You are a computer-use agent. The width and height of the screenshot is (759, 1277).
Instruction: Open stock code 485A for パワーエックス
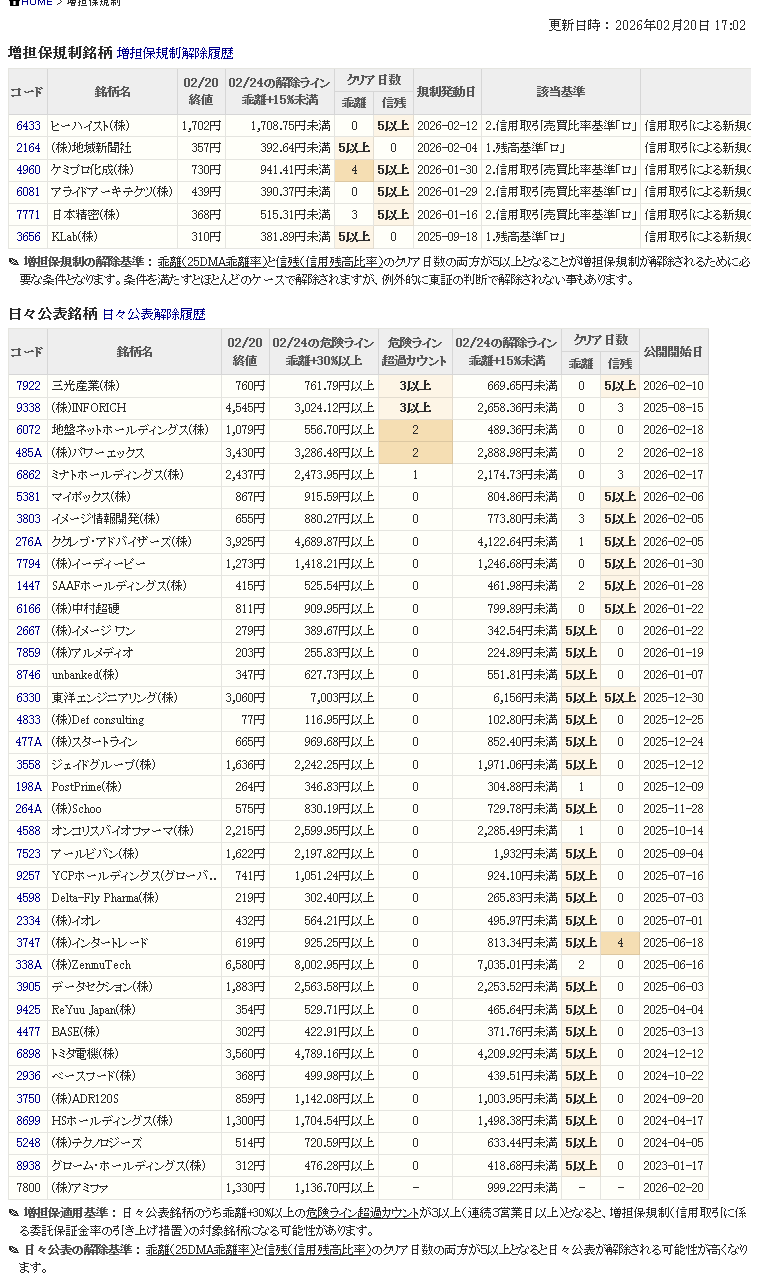28,453
